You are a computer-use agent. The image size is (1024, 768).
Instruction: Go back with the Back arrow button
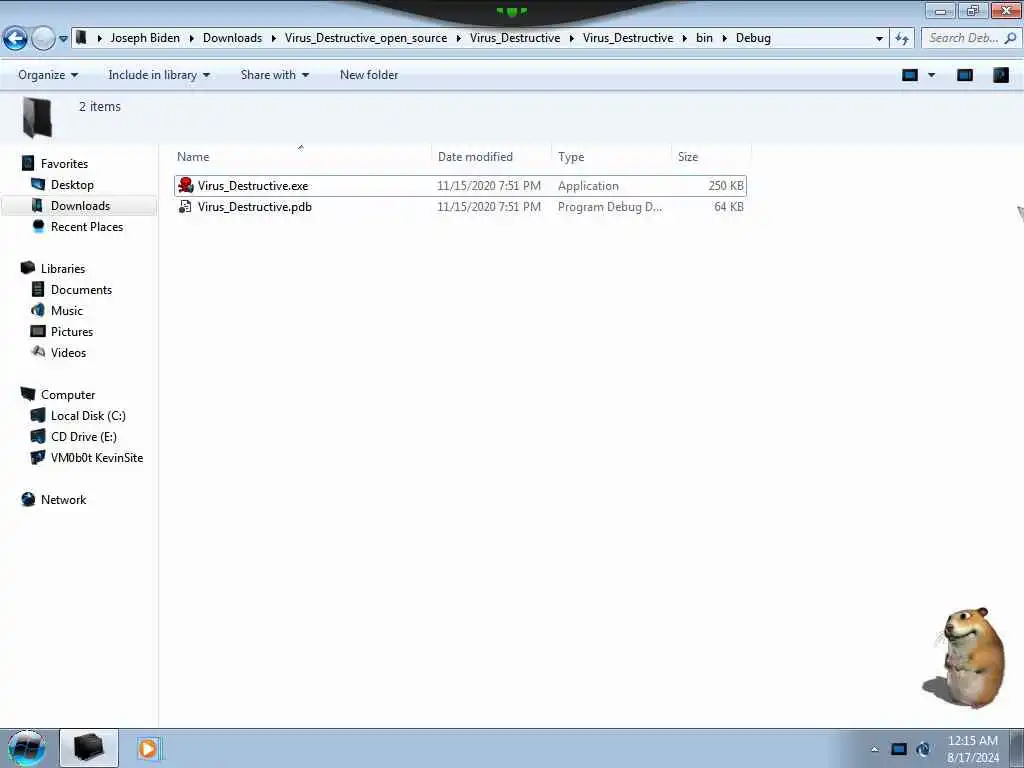(16, 39)
